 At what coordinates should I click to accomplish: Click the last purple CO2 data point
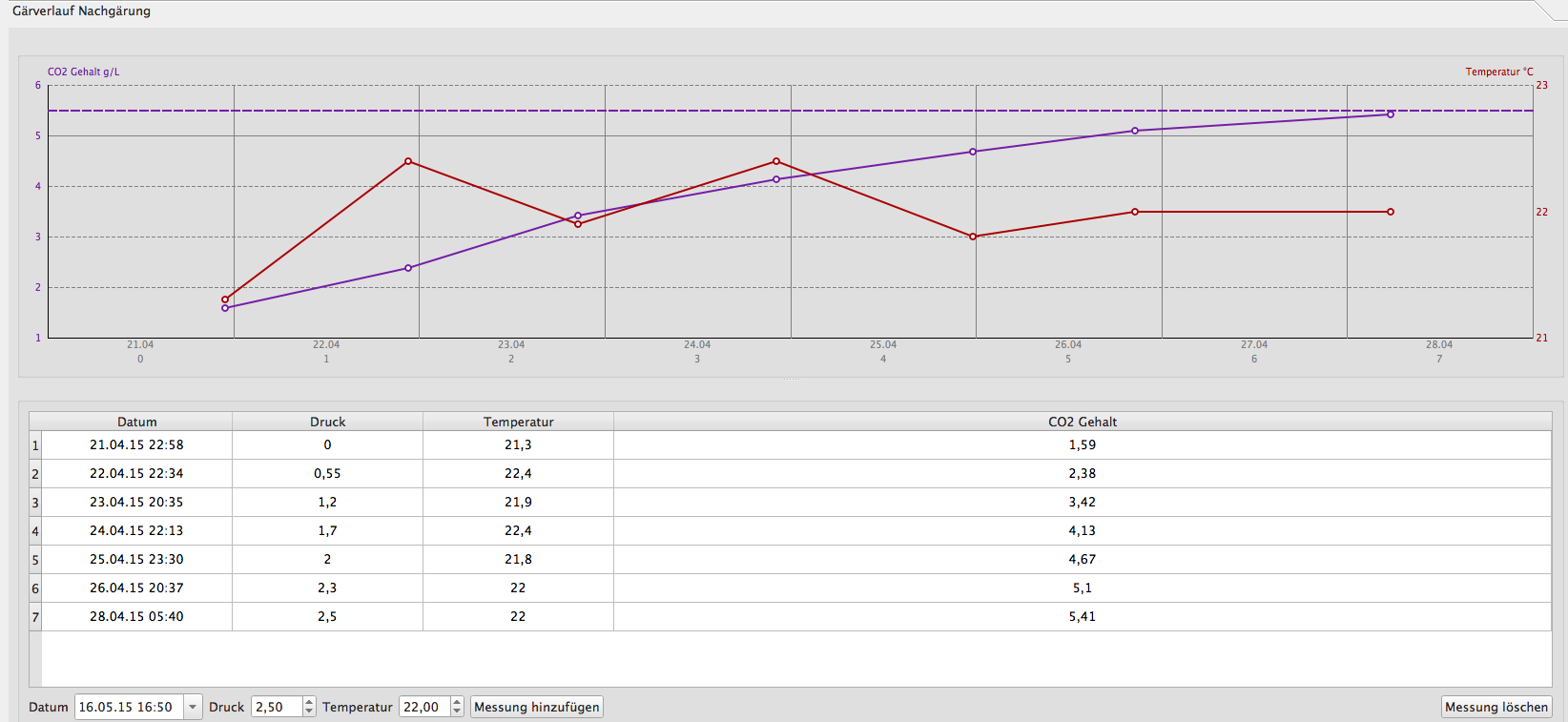coord(1391,114)
